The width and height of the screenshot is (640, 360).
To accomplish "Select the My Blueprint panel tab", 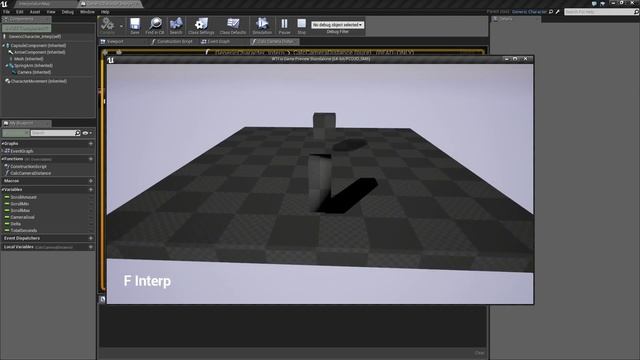I will click(26, 123).
